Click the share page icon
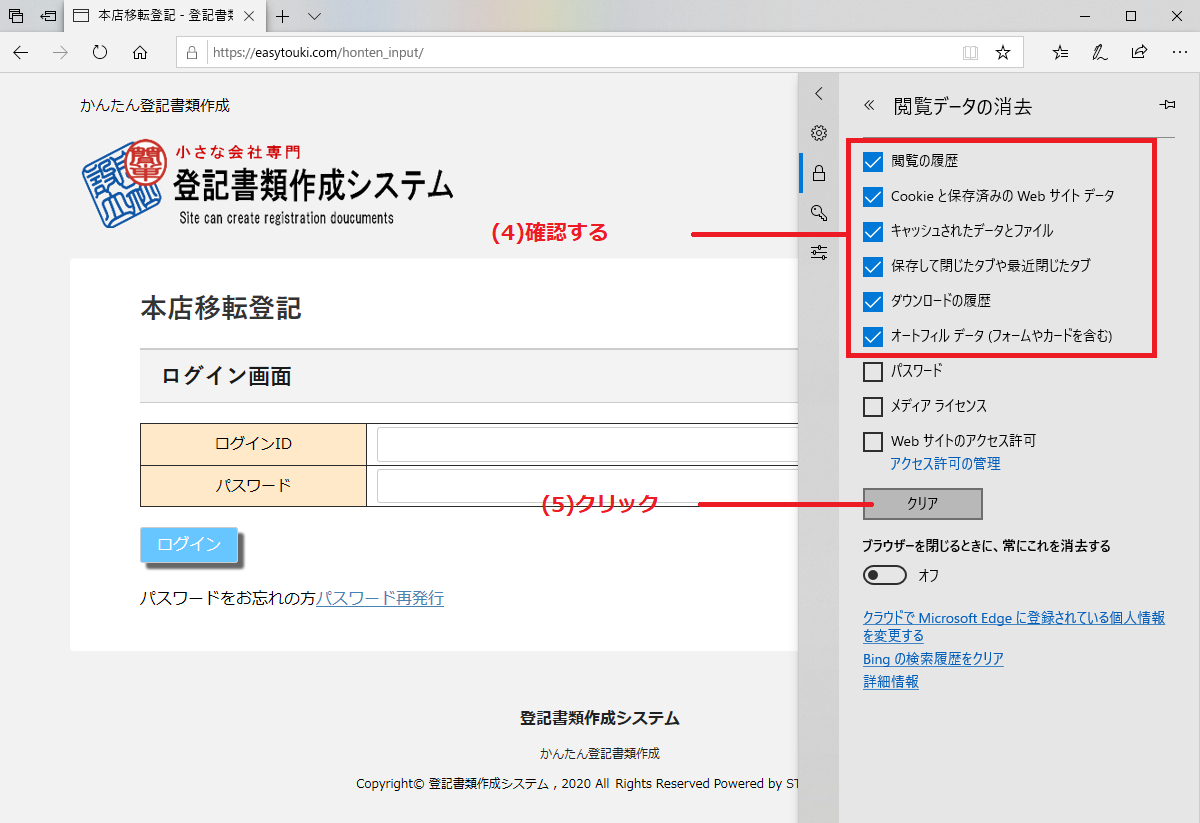This screenshot has height=823, width=1200. pos(1139,52)
